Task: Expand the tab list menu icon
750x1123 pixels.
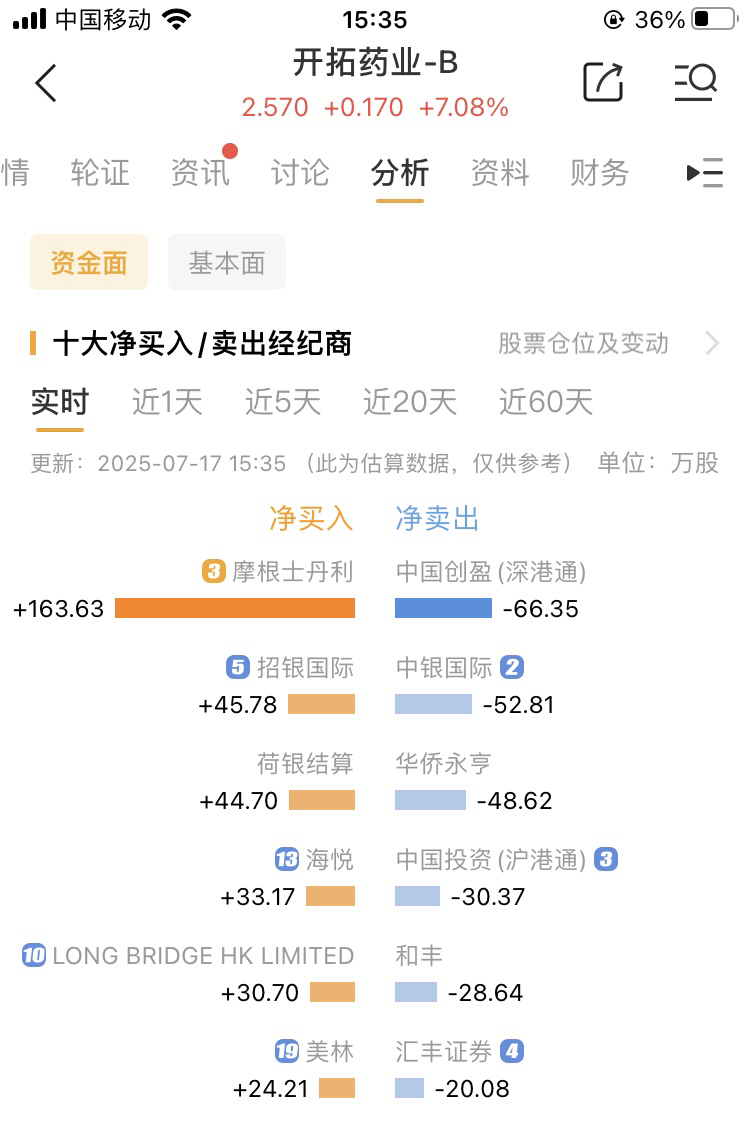Action: (705, 173)
